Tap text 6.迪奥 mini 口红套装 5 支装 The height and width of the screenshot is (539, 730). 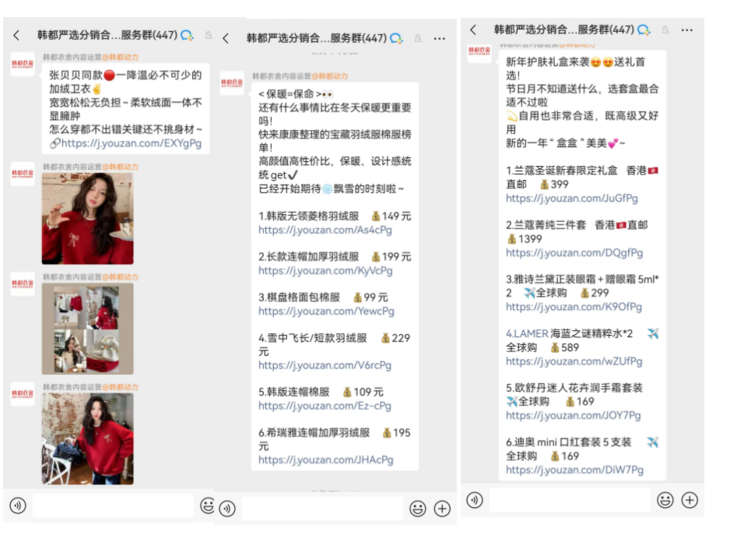[x=568, y=442]
